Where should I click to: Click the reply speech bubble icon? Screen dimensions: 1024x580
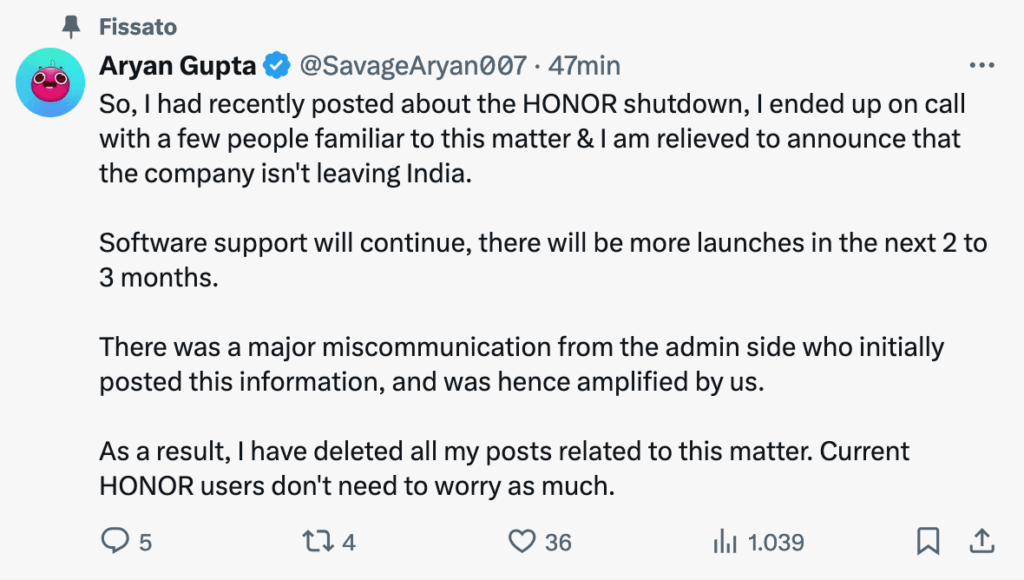[x=114, y=542]
